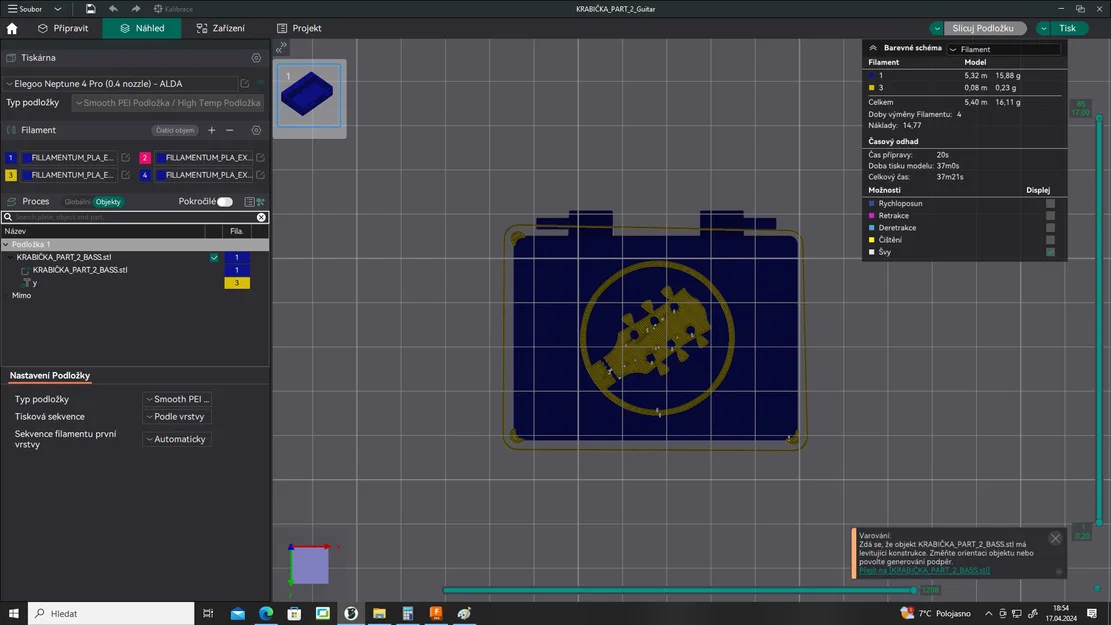1111x625 pixels.
Task: Toggle Deretrakce display checkbox
Action: [x=1050, y=227]
